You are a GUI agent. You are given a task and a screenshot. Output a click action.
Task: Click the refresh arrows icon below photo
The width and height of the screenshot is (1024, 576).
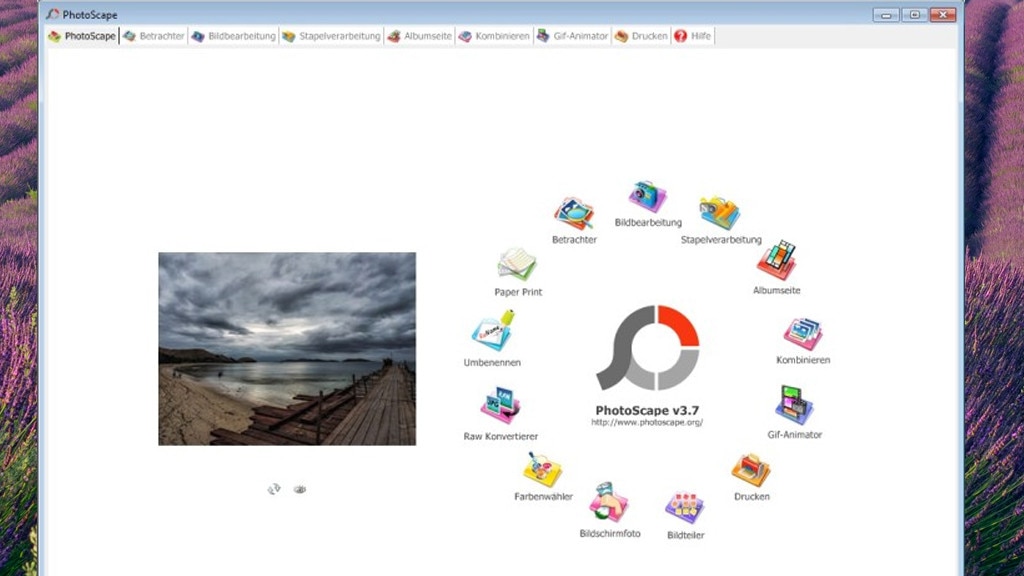(x=274, y=489)
